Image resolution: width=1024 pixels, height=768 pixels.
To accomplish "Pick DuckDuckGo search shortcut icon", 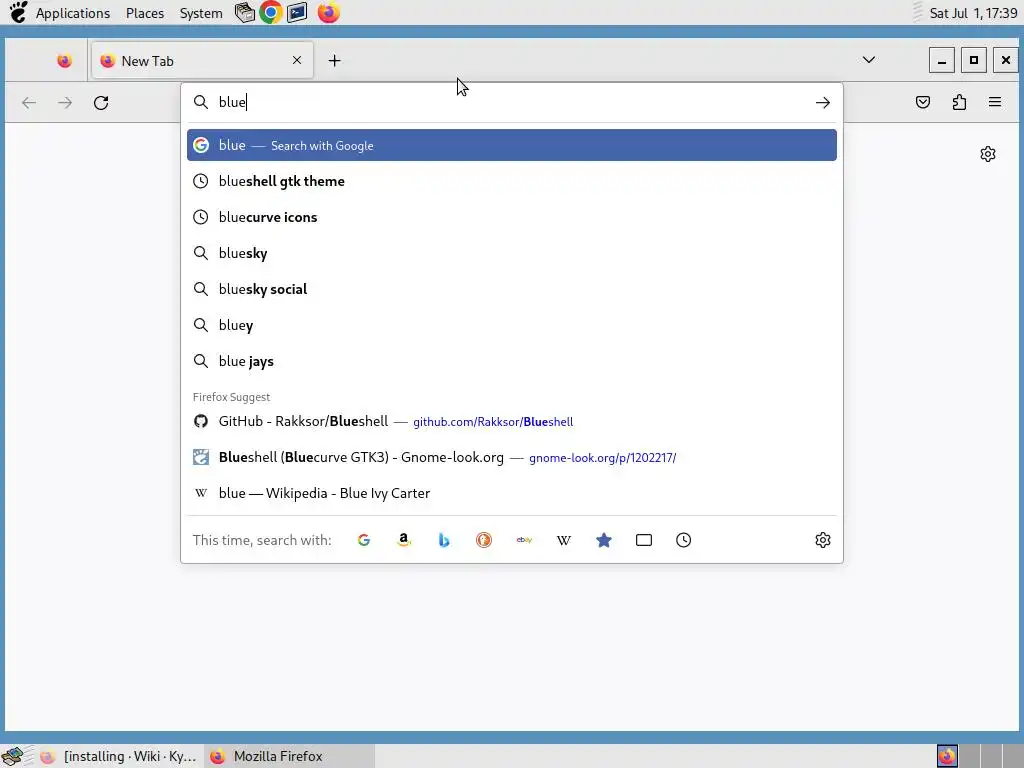I will click(483, 540).
